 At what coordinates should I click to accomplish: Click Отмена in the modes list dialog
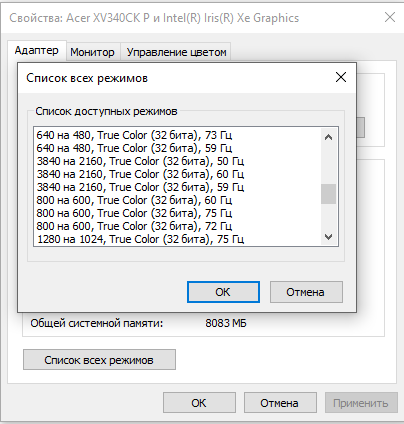[306, 292]
